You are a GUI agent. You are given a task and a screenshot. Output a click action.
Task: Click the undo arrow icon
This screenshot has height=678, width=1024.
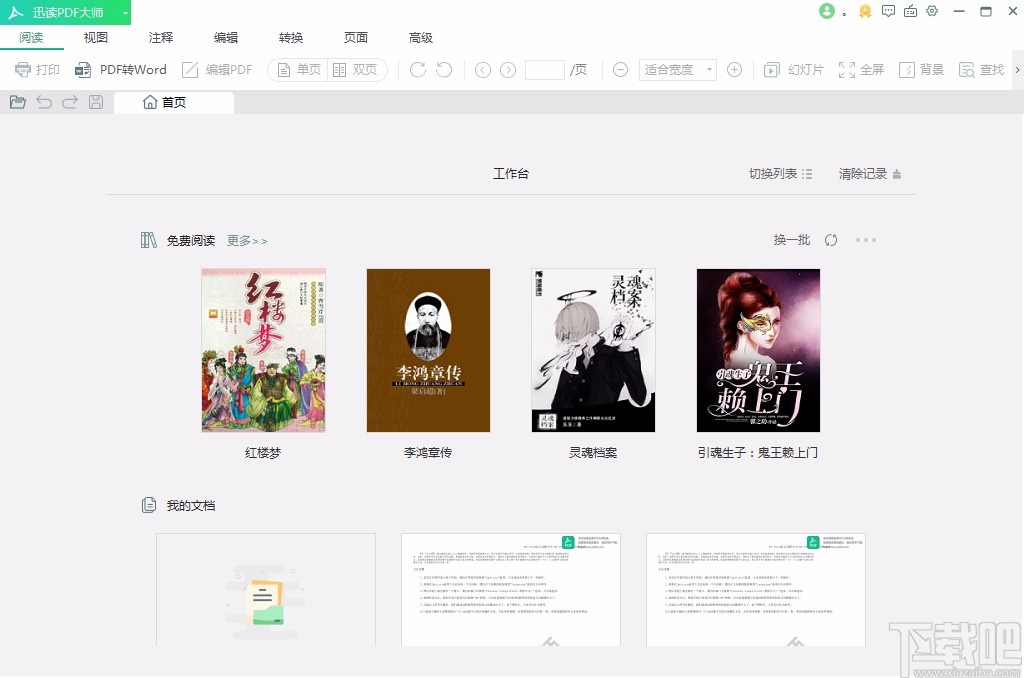click(44, 102)
